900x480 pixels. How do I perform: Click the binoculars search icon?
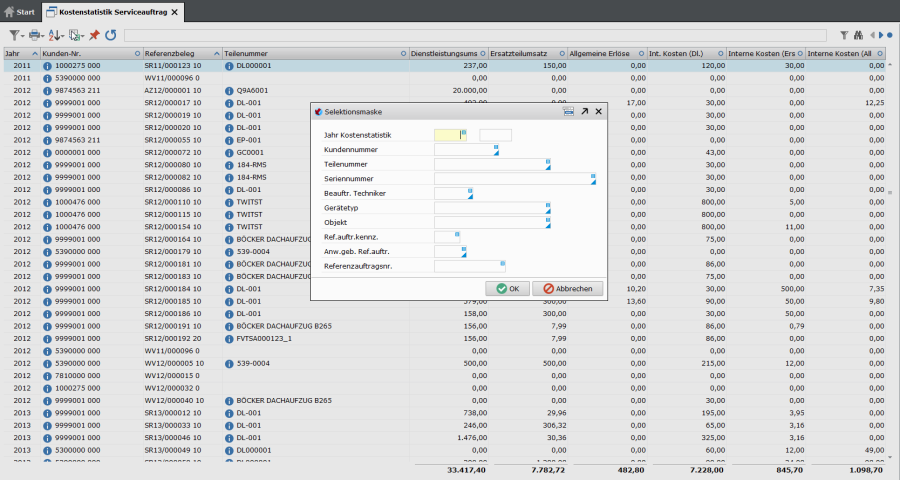tap(858, 35)
